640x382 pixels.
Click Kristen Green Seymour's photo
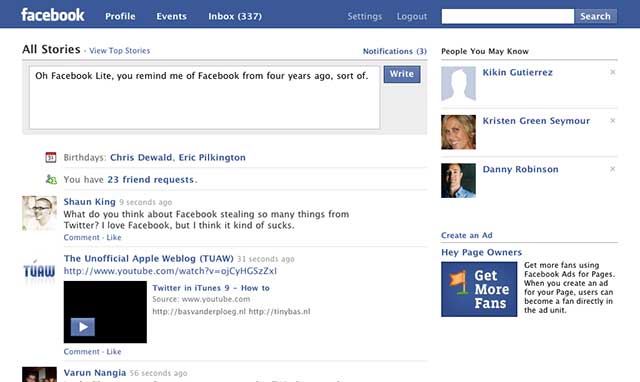(x=458, y=132)
